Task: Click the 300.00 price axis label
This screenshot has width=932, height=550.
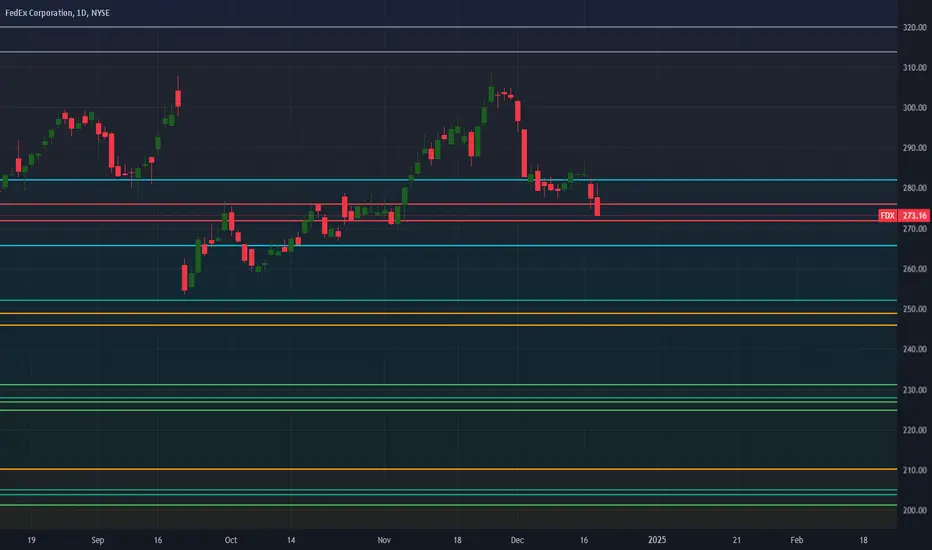Action: click(x=915, y=108)
